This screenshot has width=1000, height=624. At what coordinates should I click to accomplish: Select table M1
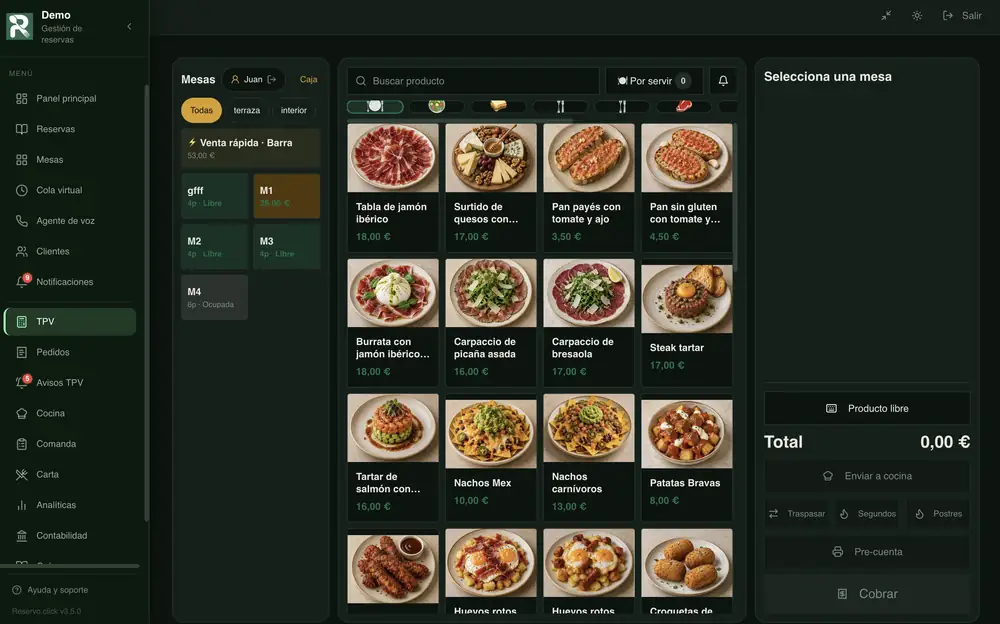pyautogui.click(x=287, y=196)
